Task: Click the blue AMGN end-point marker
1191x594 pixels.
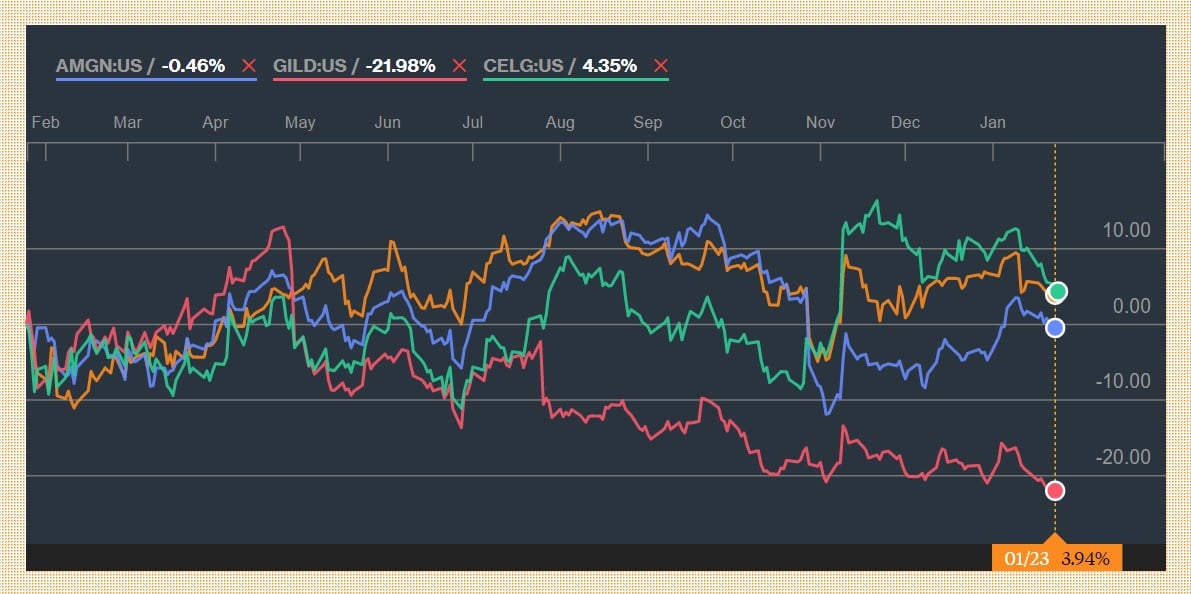Action: [x=1055, y=328]
